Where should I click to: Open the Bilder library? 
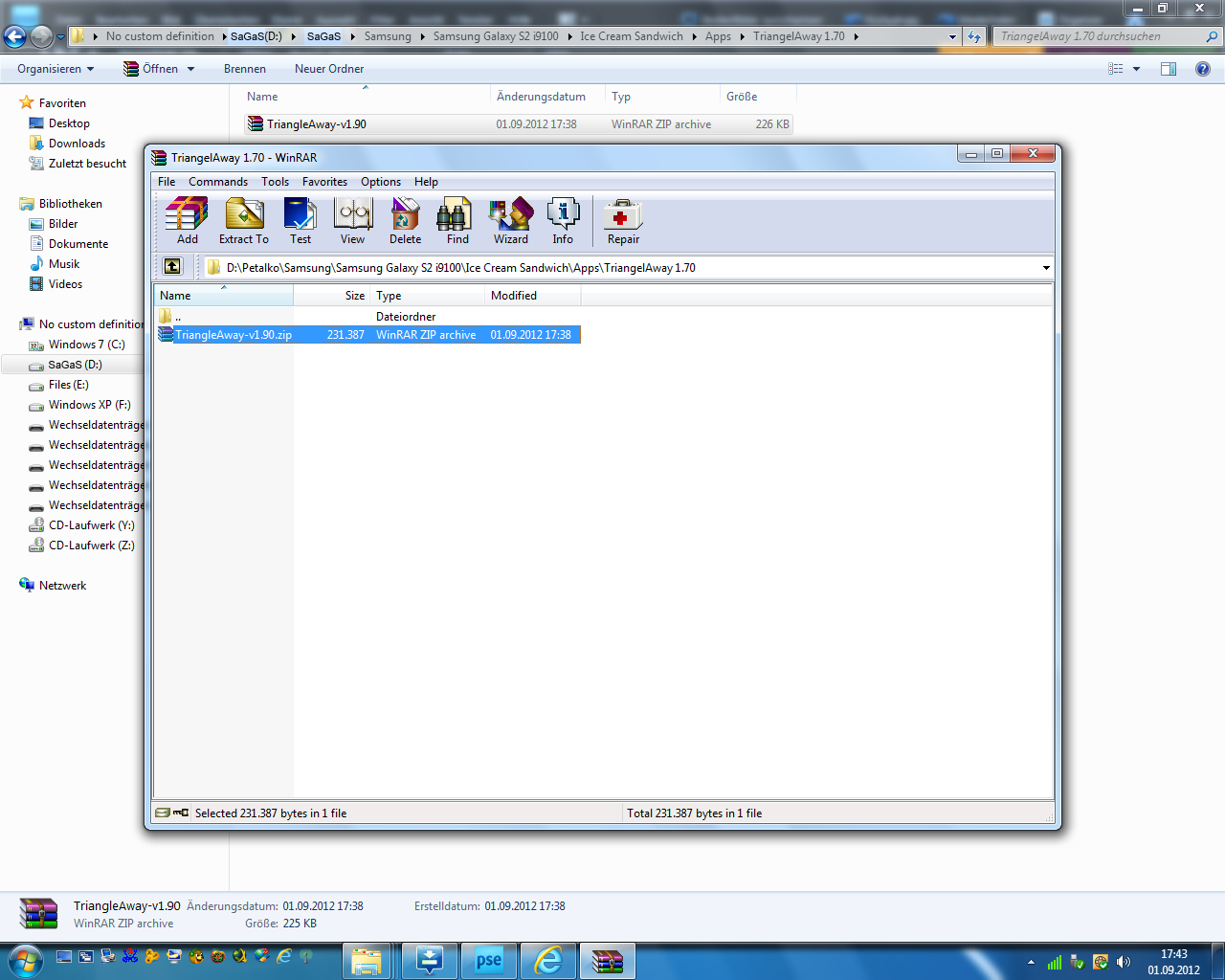(x=63, y=224)
